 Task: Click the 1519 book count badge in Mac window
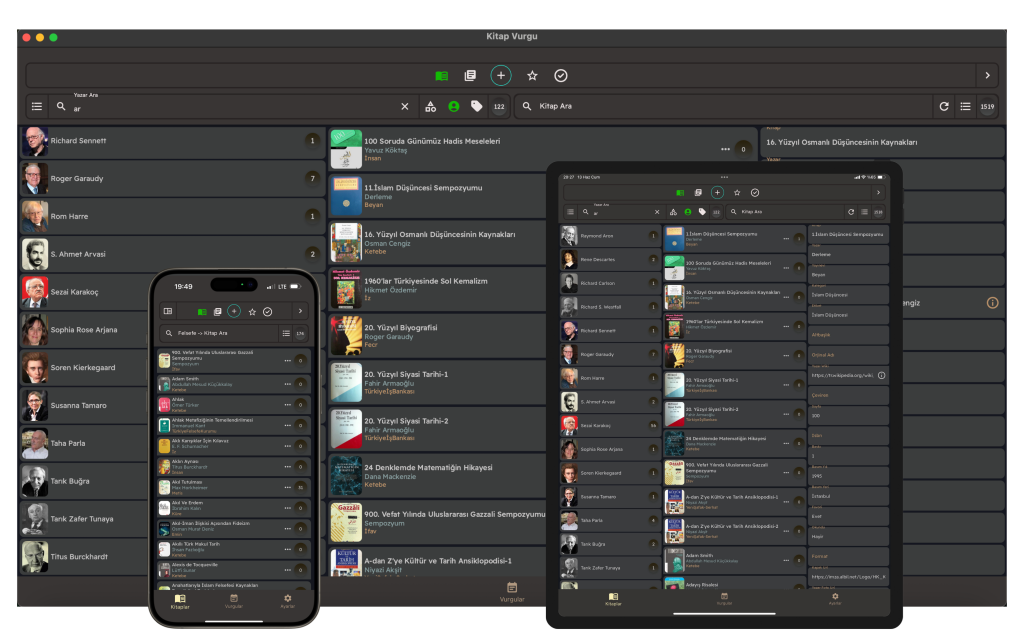click(987, 106)
